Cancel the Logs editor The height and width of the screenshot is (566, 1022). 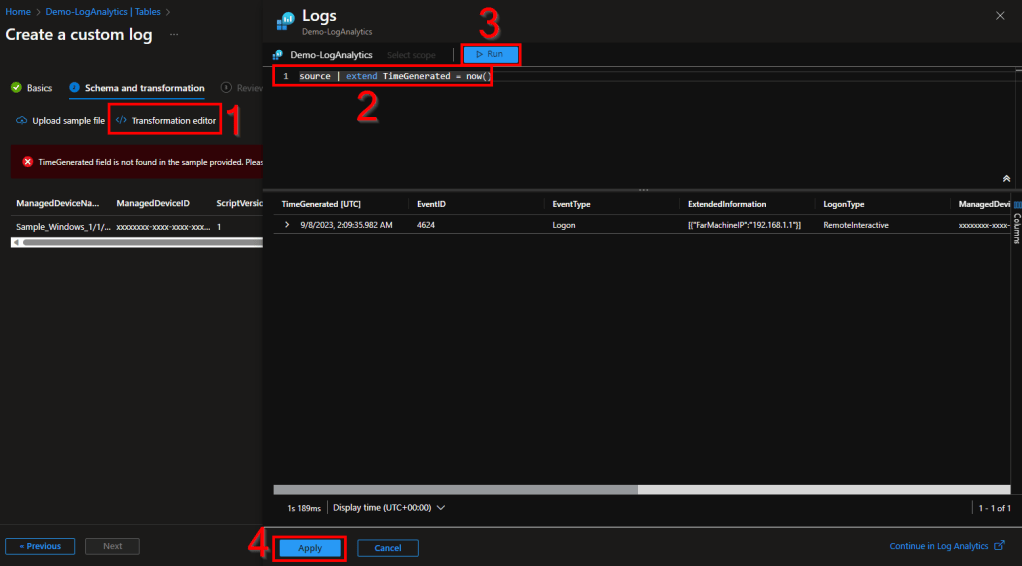[388, 548]
